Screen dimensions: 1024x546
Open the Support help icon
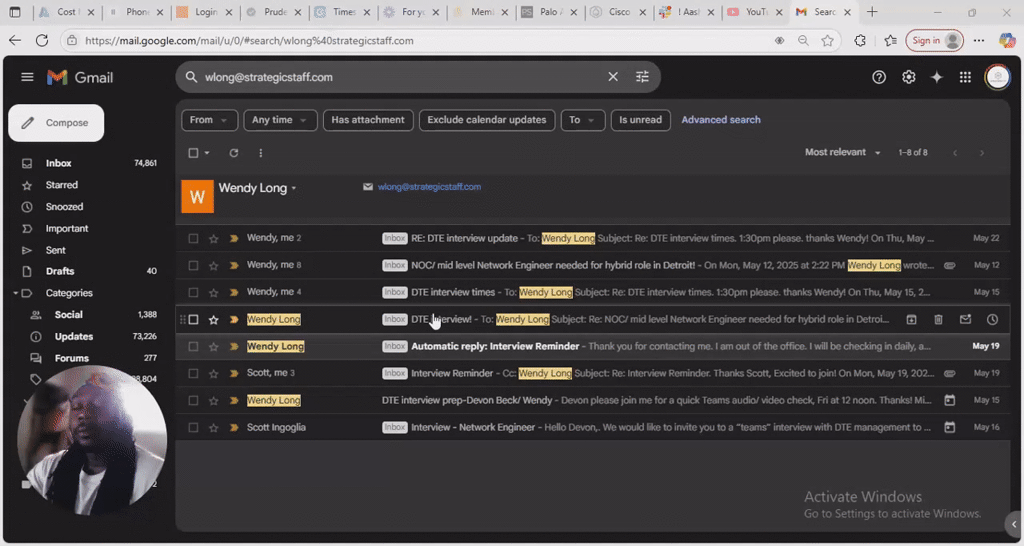879,77
